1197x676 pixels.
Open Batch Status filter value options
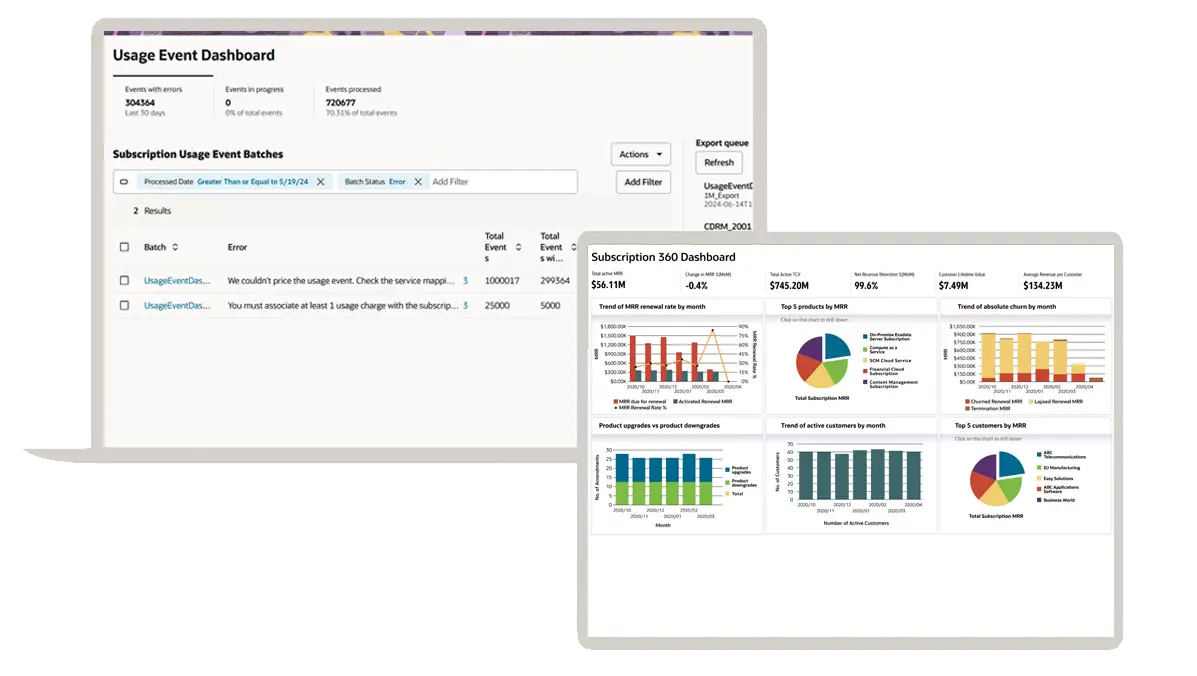397,182
